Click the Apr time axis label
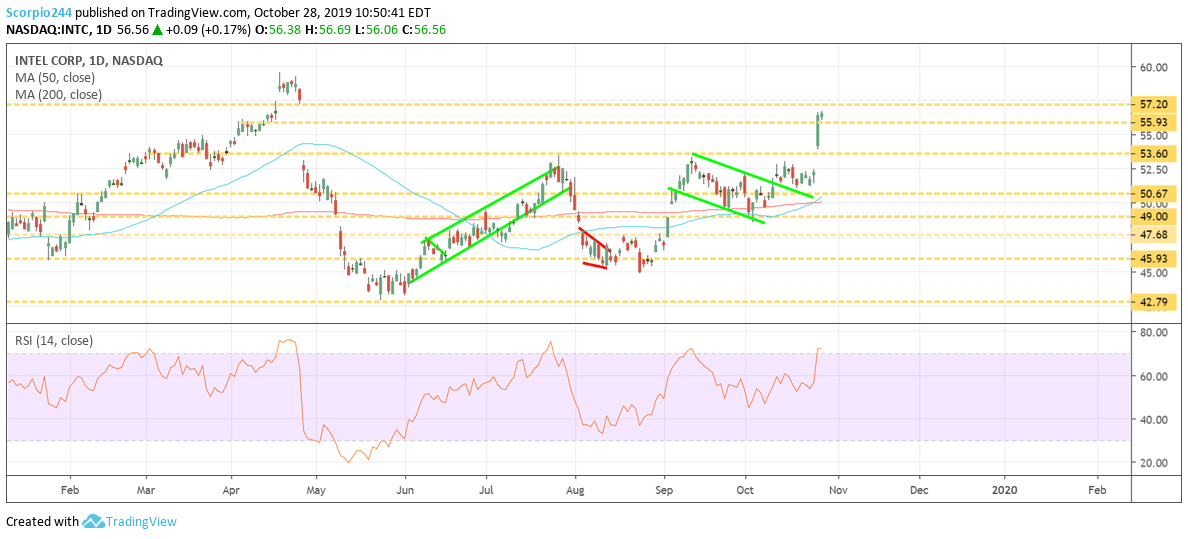This screenshot has height=539, width=1188. coord(231,489)
